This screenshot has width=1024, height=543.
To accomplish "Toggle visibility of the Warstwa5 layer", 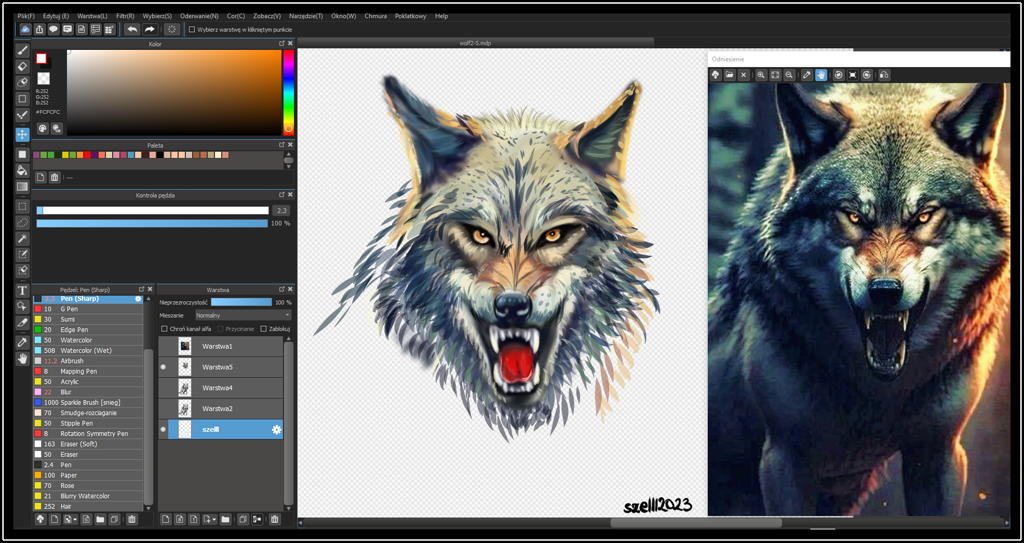I will click(163, 367).
